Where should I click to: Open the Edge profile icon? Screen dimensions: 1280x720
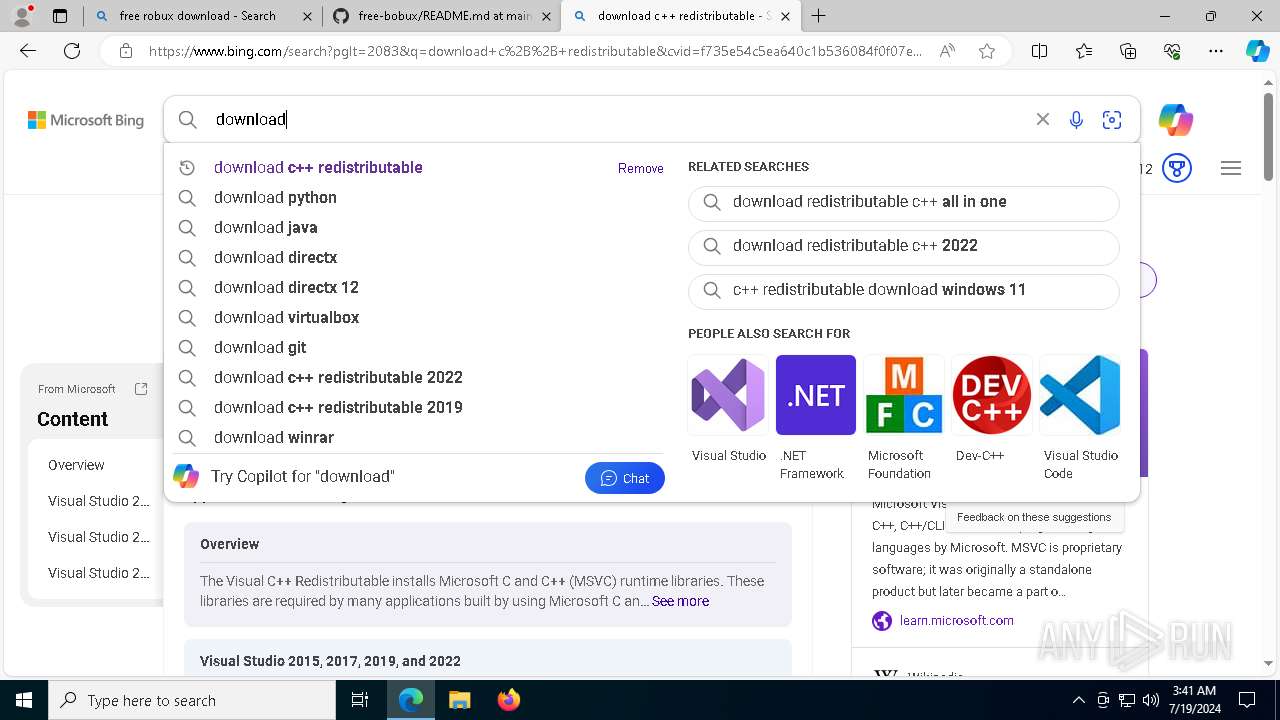click(22, 16)
